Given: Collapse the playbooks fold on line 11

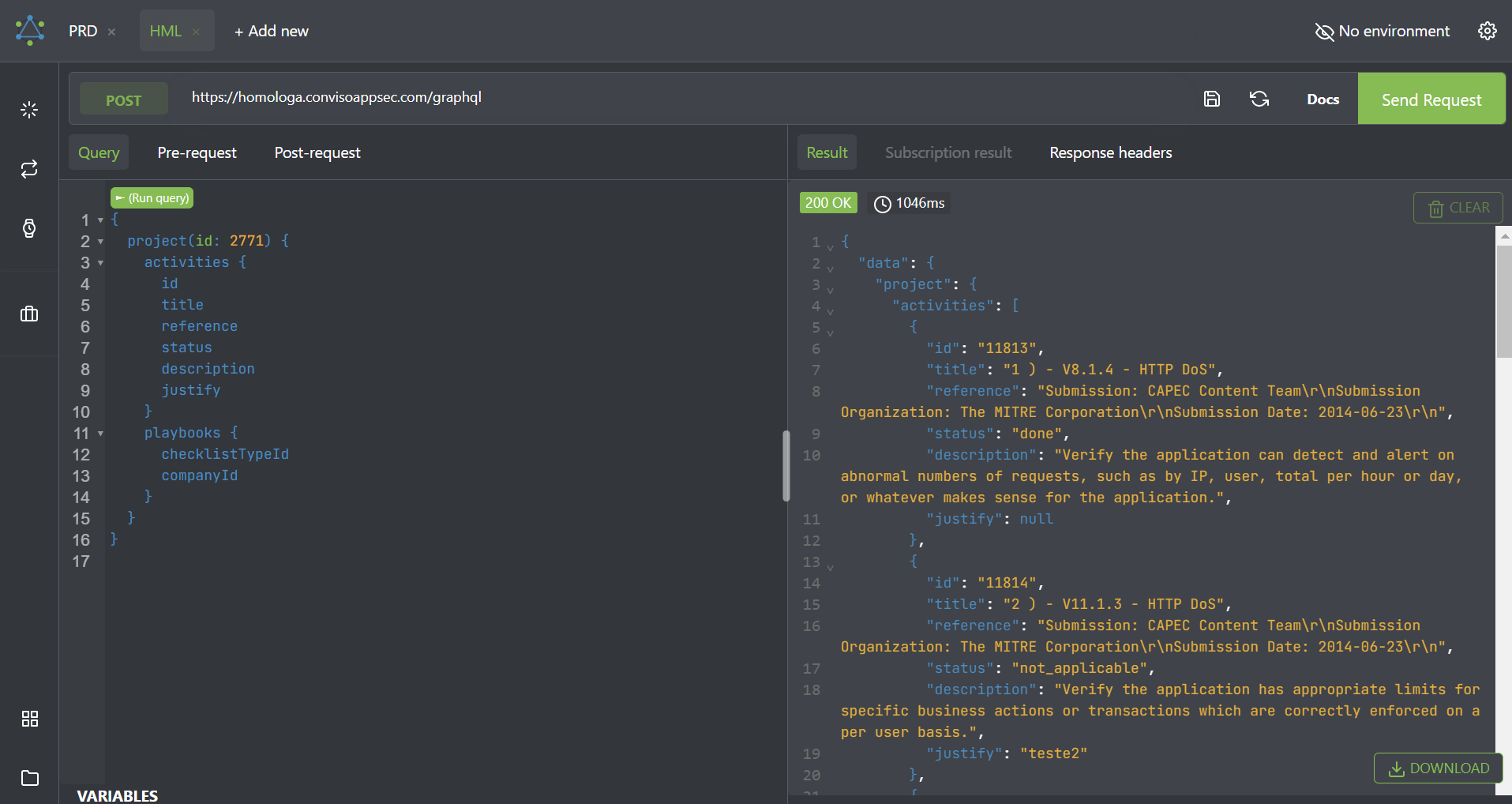Looking at the screenshot, I should [100, 434].
